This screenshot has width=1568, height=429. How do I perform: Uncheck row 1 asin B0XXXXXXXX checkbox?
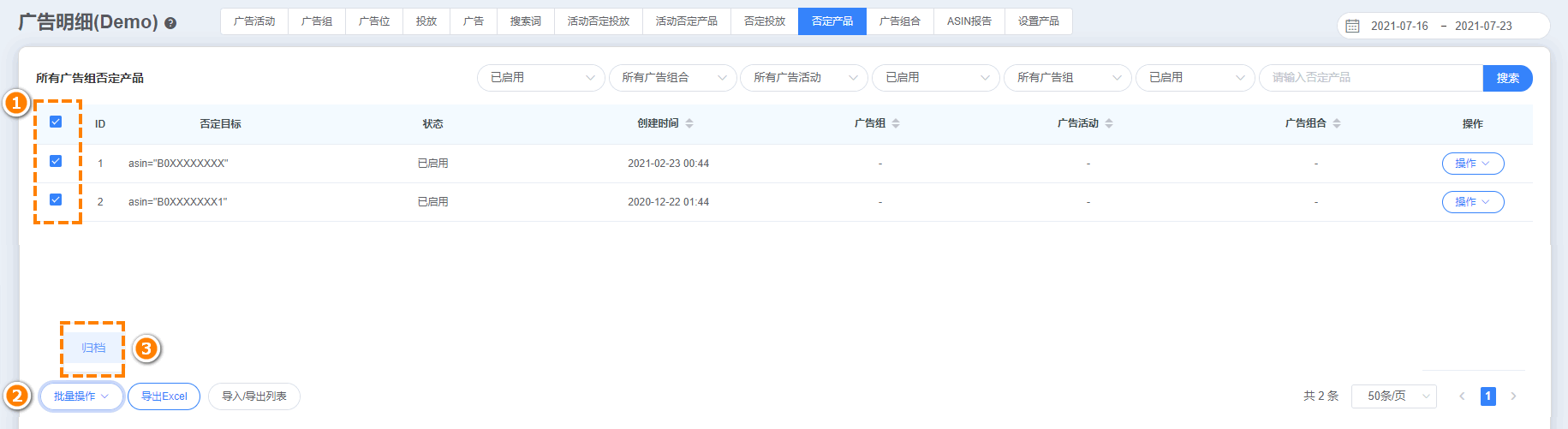56,161
